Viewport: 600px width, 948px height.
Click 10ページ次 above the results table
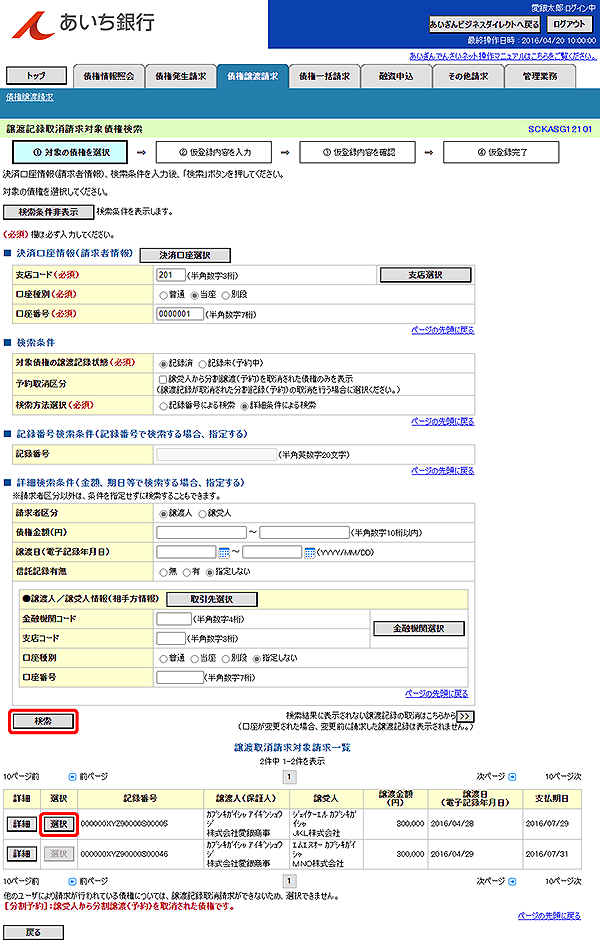coord(563,776)
